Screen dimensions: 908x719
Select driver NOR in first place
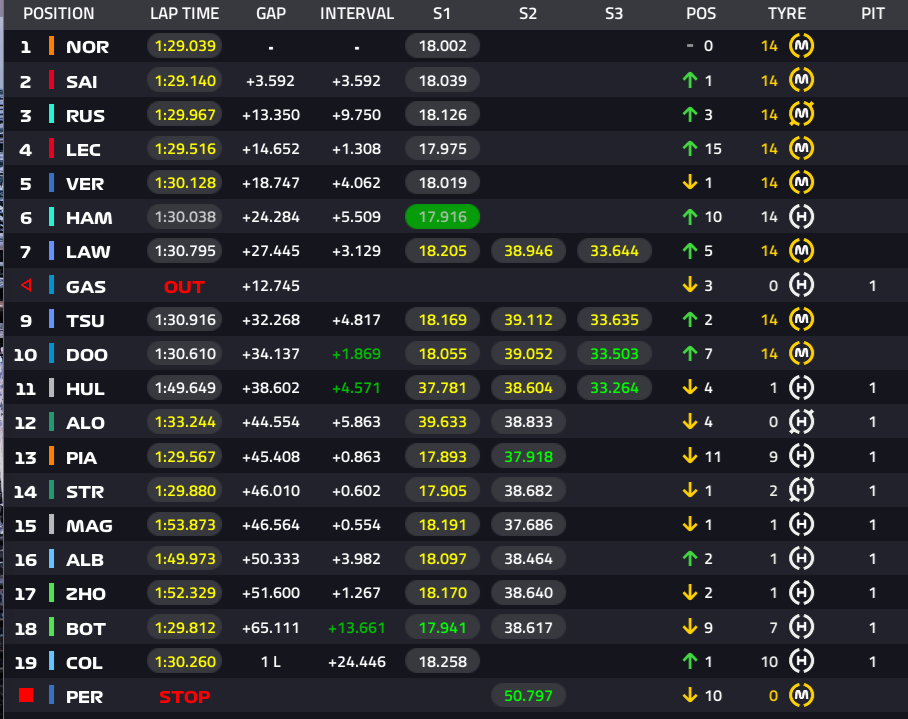87,46
